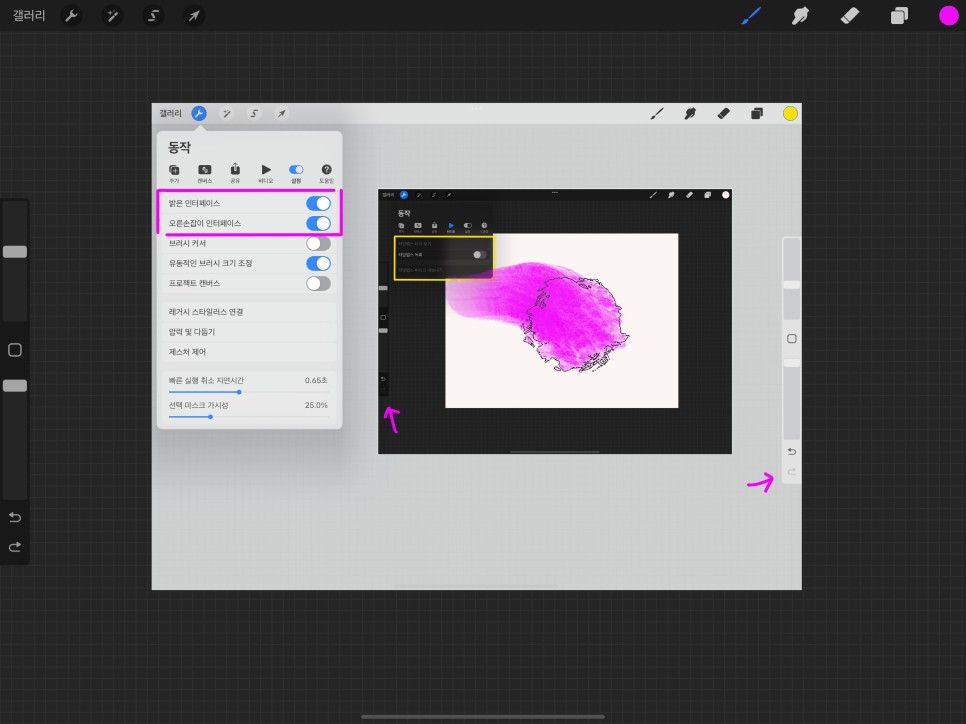Select the Eraser tool in outer dark toolbar
The width and height of the screenshot is (966, 724).
(x=850, y=16)
